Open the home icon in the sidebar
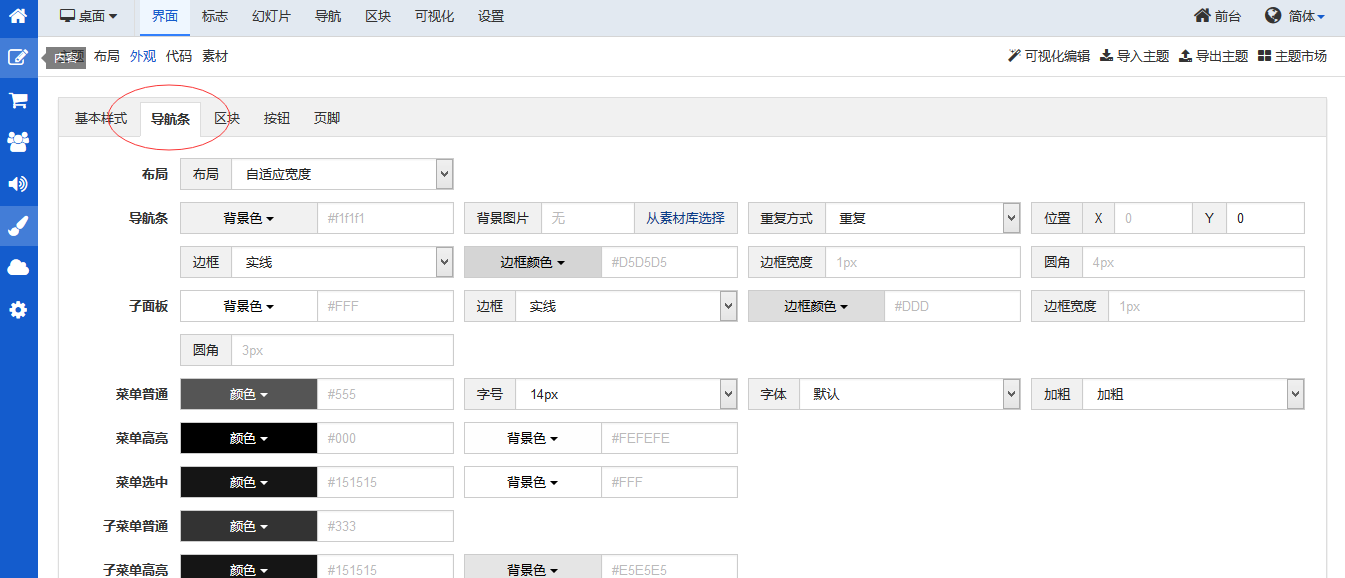The height and width of the screenshot is (578, 1345). (x=18, y=16)
